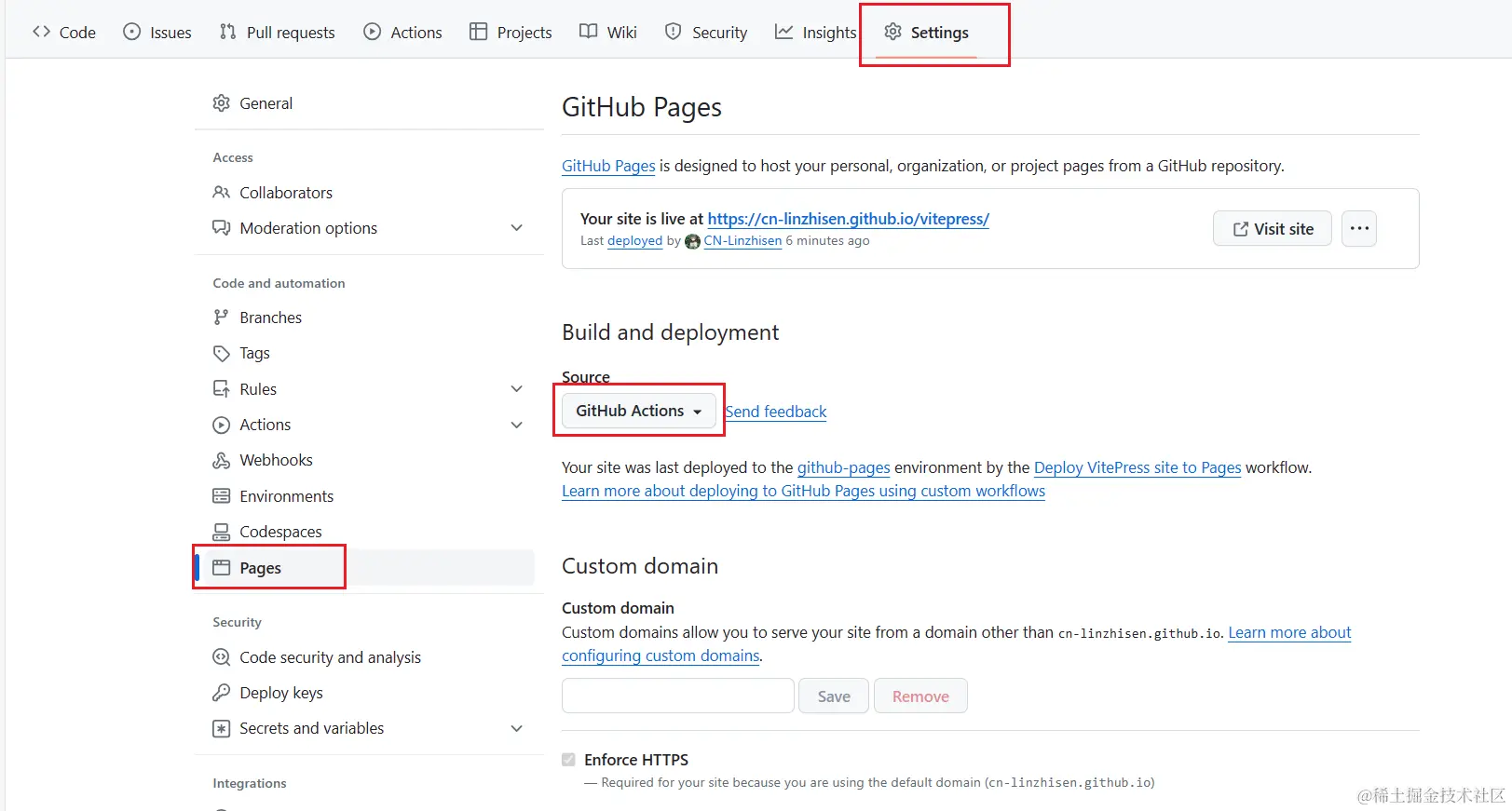Image resolution: width=1512 pixels, height=811 pixels.
Task: Expand Secrets and variables chevron
Action: [x=517, y=728]
